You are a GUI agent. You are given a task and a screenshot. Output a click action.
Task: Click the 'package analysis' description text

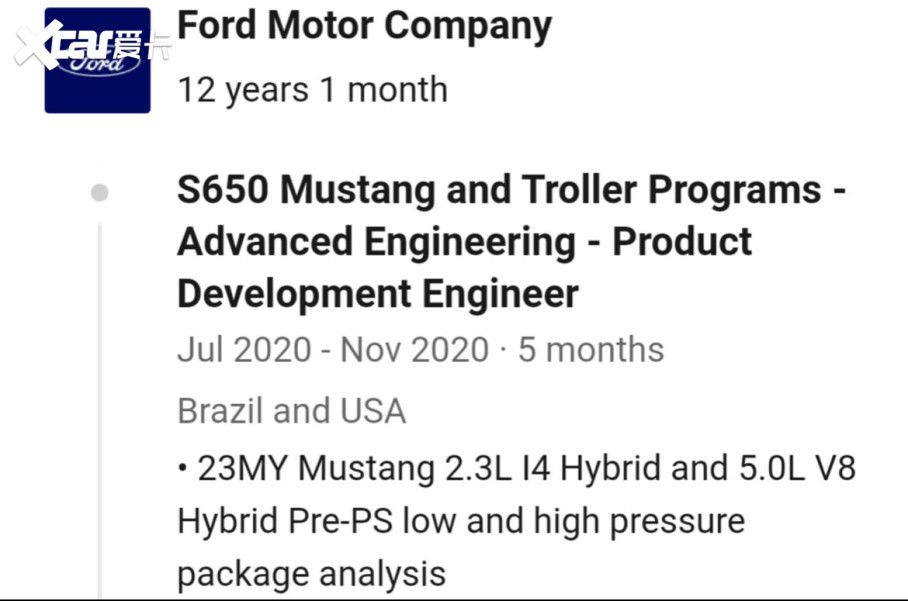[311, 574]
